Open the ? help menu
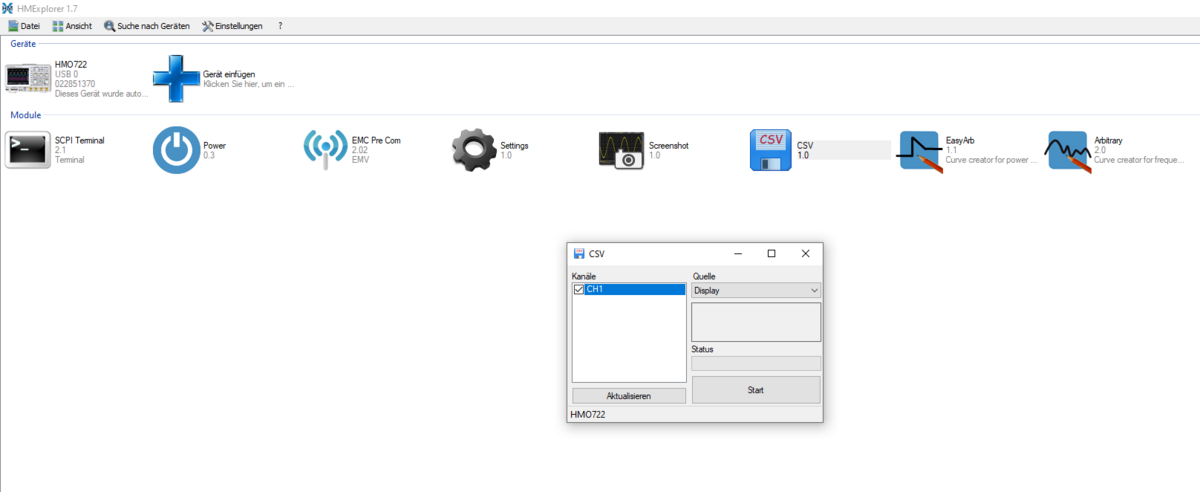The height and width of the screenshot is (492, 1200). point(280,26)
